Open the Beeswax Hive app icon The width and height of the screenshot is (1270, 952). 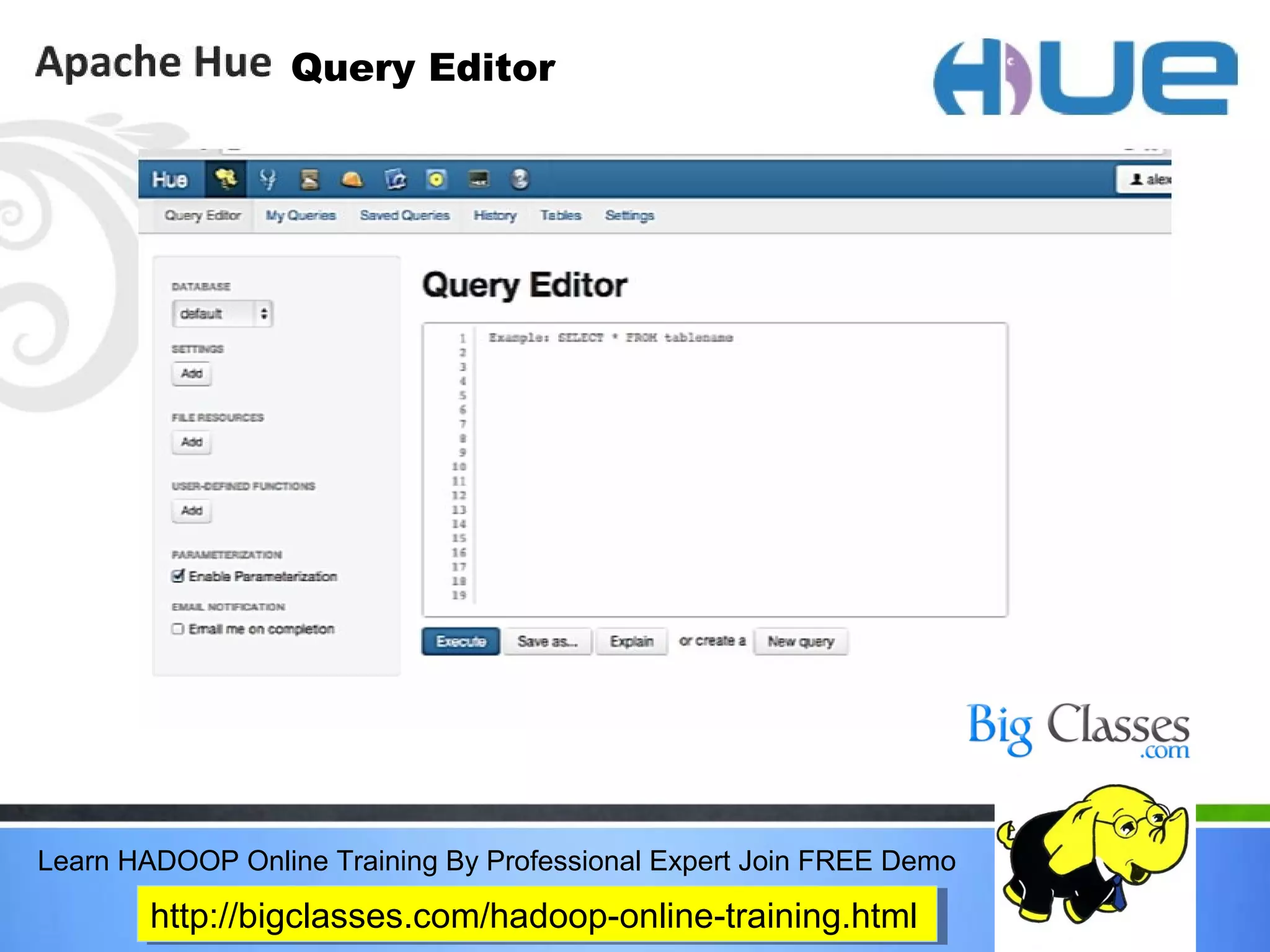[x=226, y=179]
